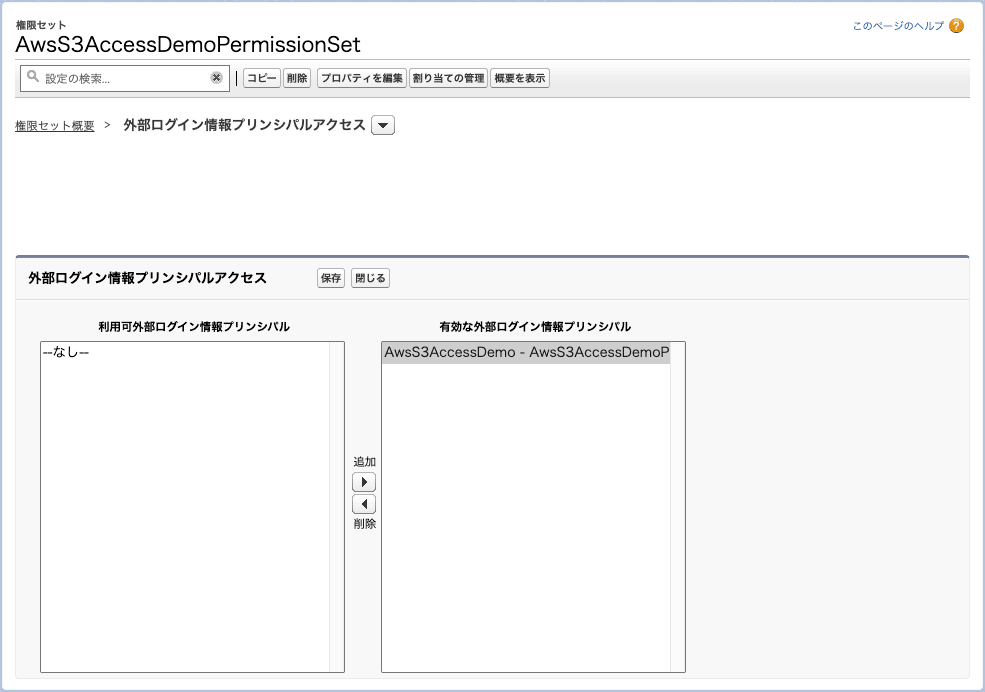Click the available principals list scrollbar

337,507
